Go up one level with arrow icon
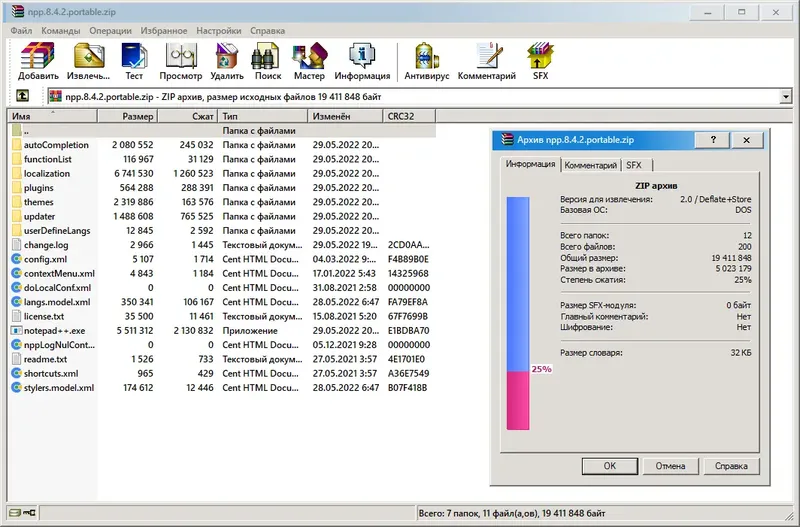 [x=22, y=96]
